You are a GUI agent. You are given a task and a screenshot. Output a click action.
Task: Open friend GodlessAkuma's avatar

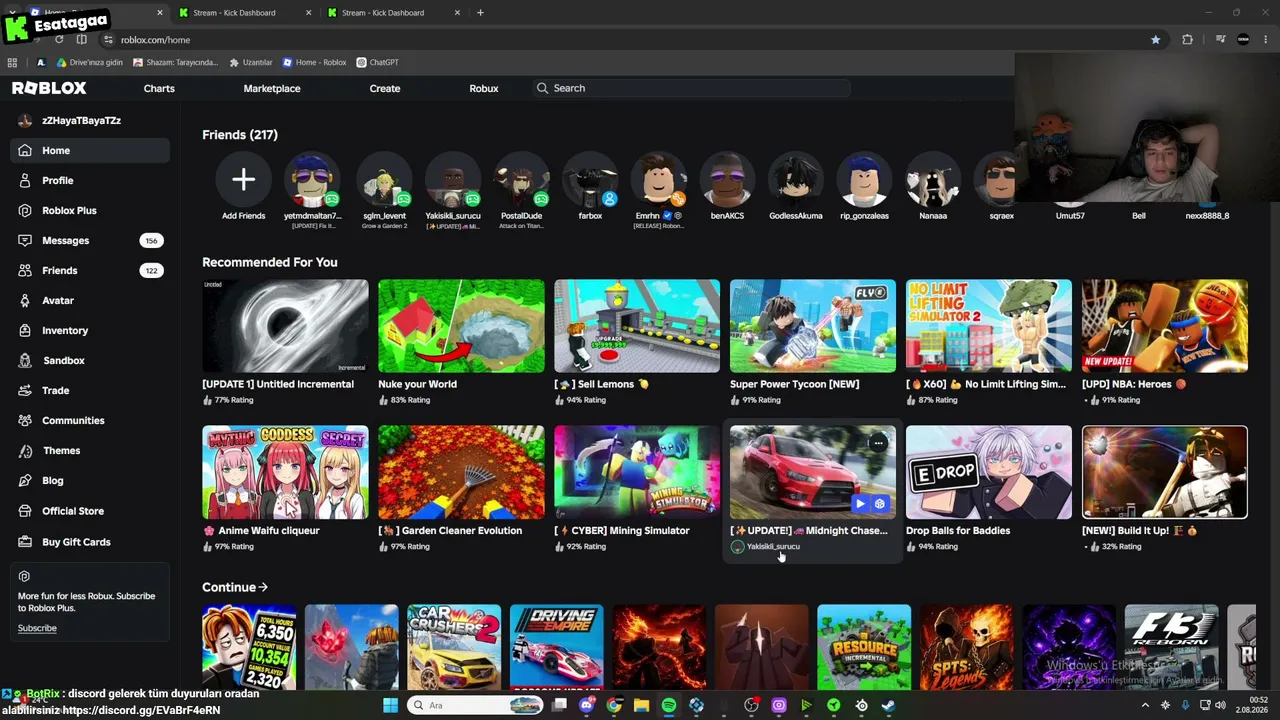pyautogui.click(x=796, y=180)
